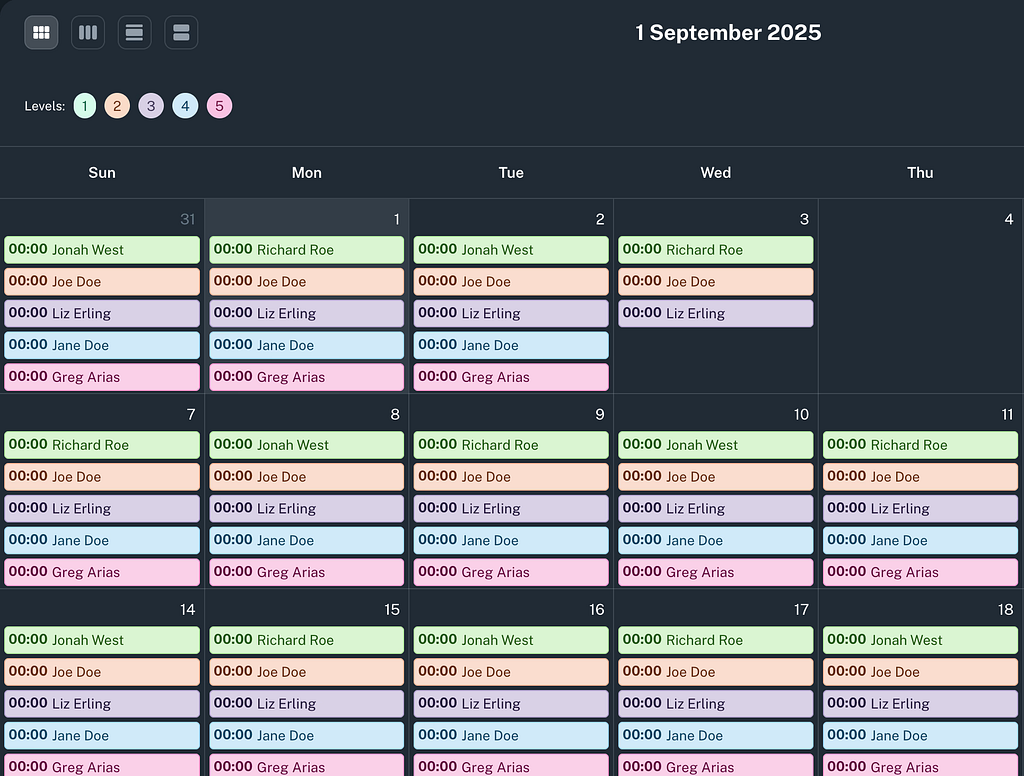
Task: Select day number 9
Action: (600, 415)
